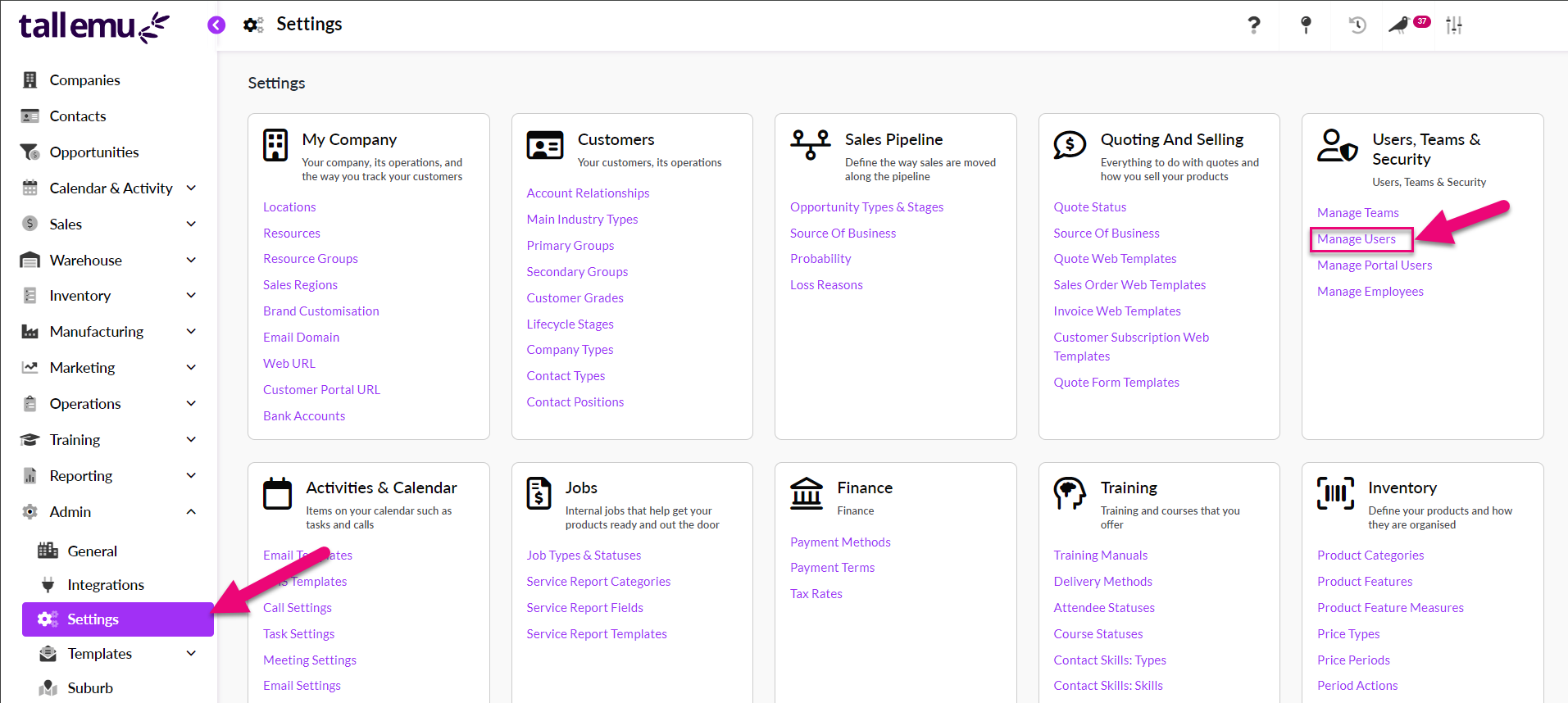
Task: Click the Companies building icon in sidebar
Action: click(30, 79)
